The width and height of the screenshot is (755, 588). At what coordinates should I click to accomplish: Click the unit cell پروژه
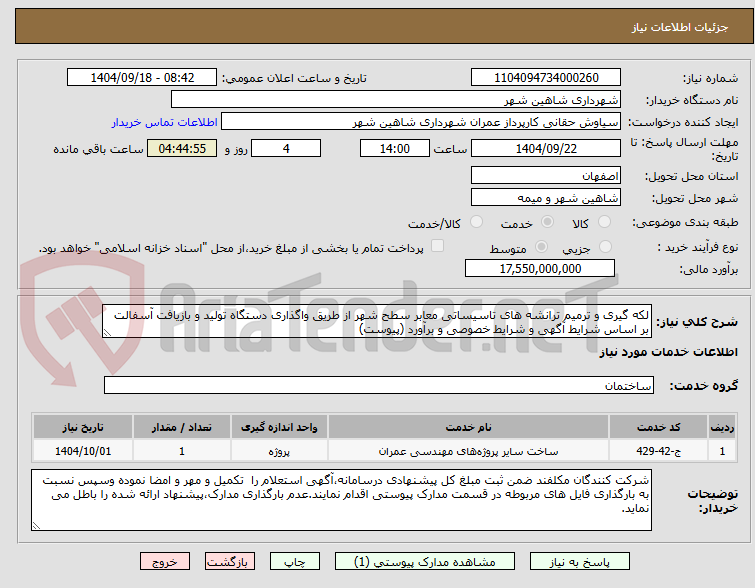click(x=279, y=451)
